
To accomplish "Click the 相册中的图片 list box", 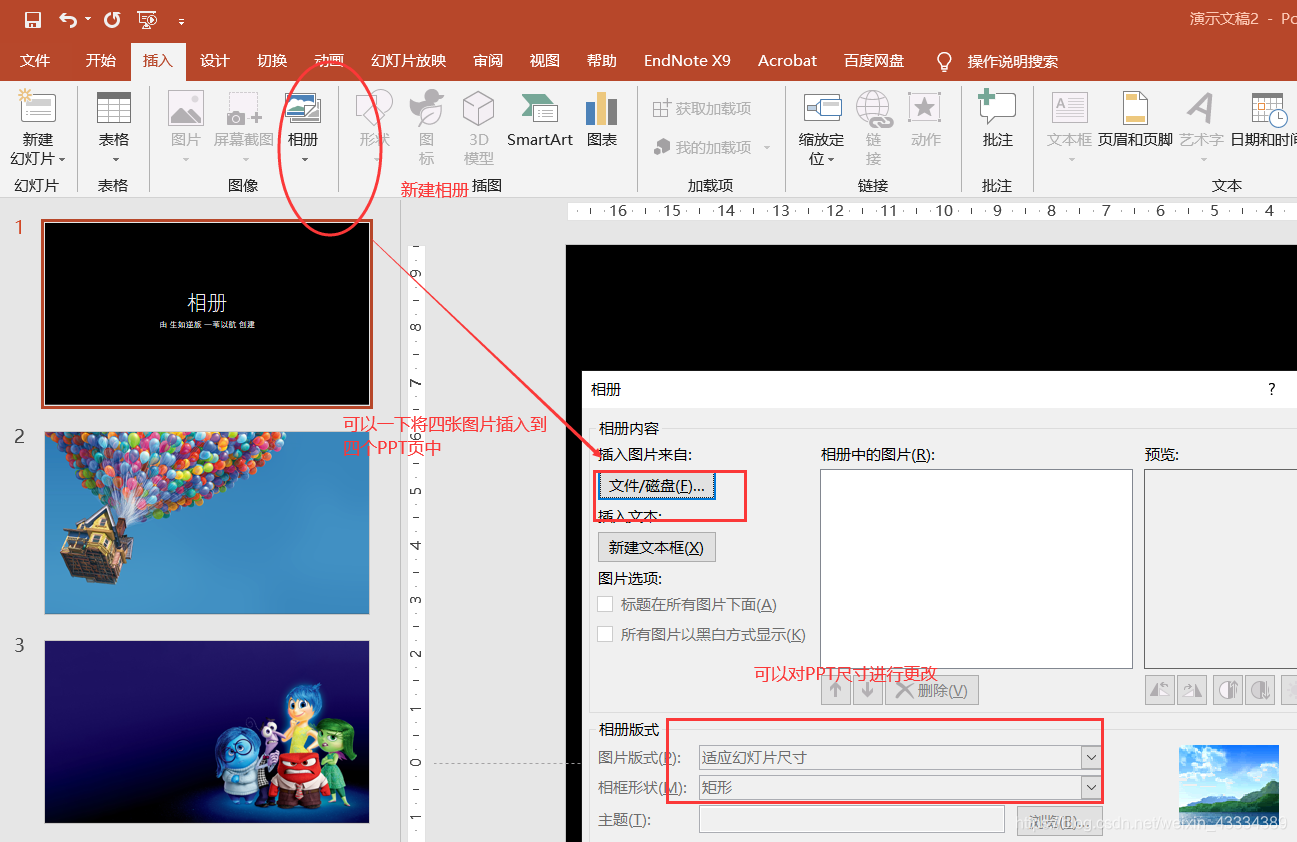I will click(976, 569).
